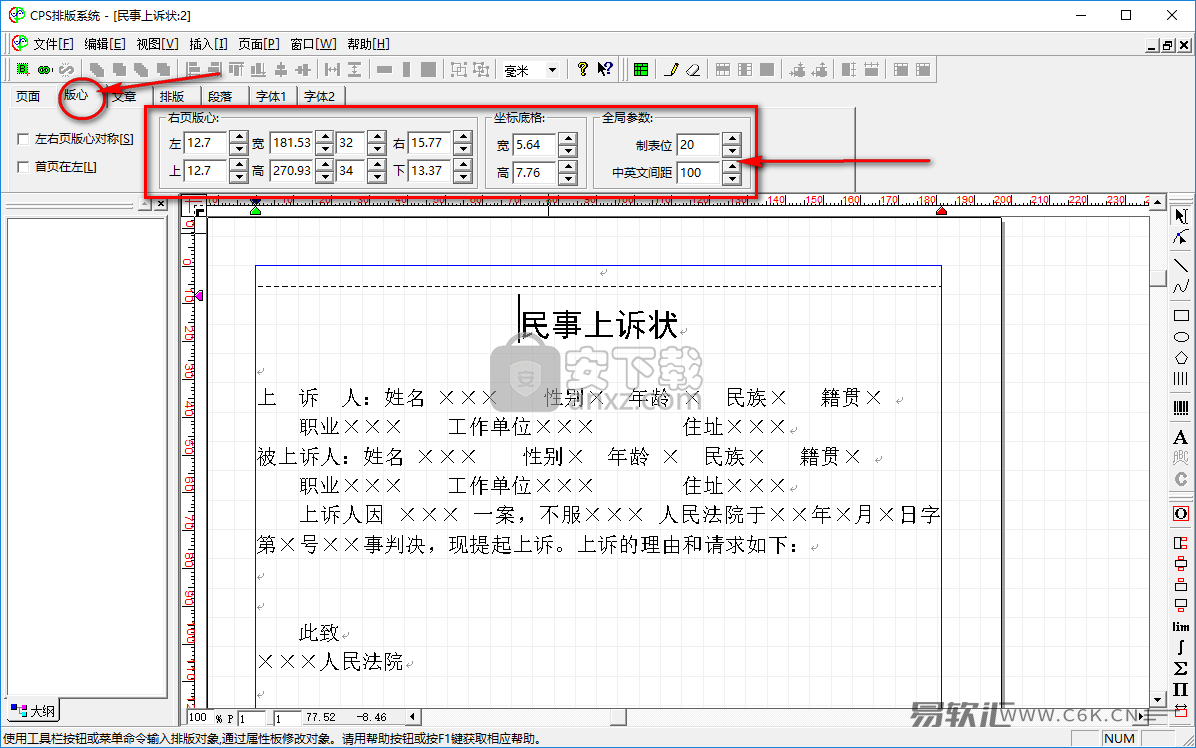Open the 大纲 outline tab
Screen dimensions: 1196x748
click(34, 711)
